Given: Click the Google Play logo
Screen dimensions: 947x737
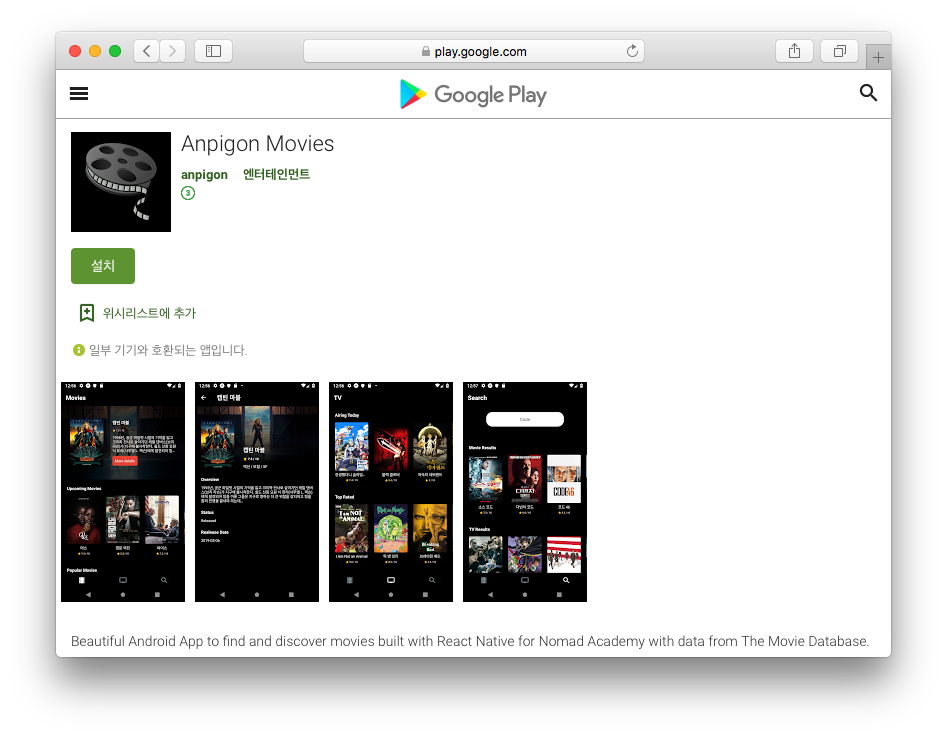Looking at the screenshot, I should pos(473,95).
